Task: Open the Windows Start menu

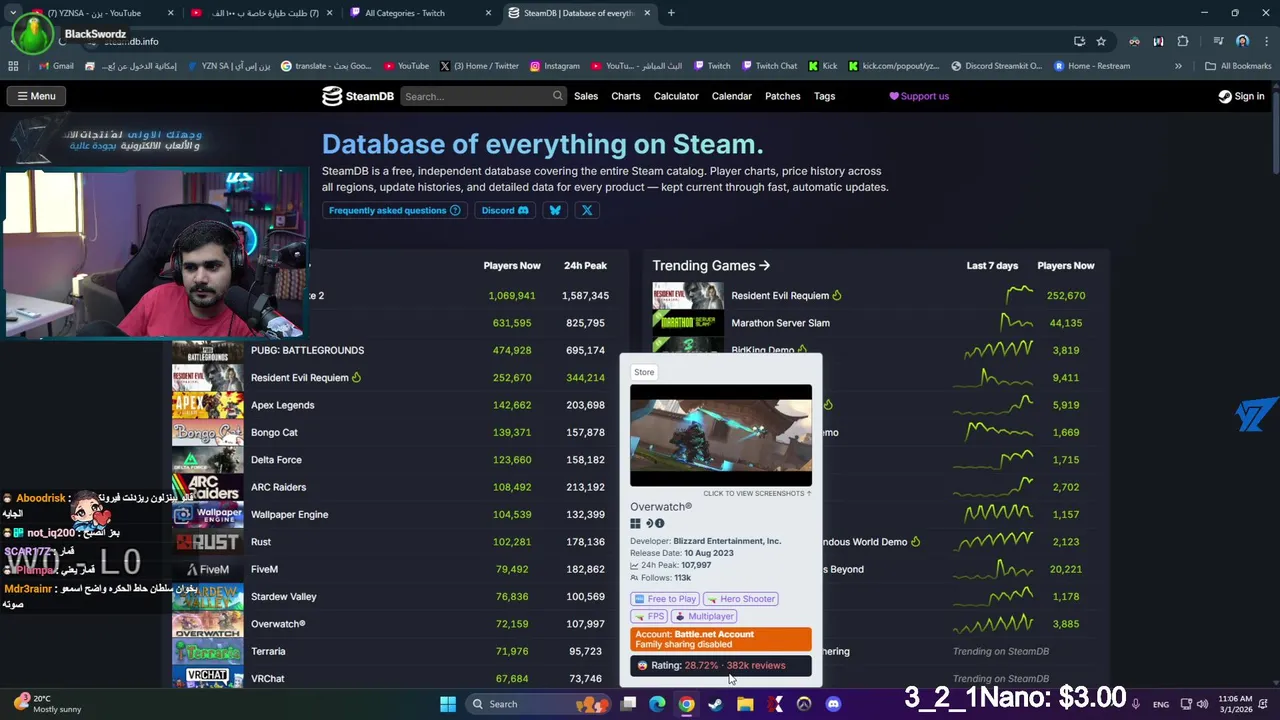Action: click(x=448, y=704)
